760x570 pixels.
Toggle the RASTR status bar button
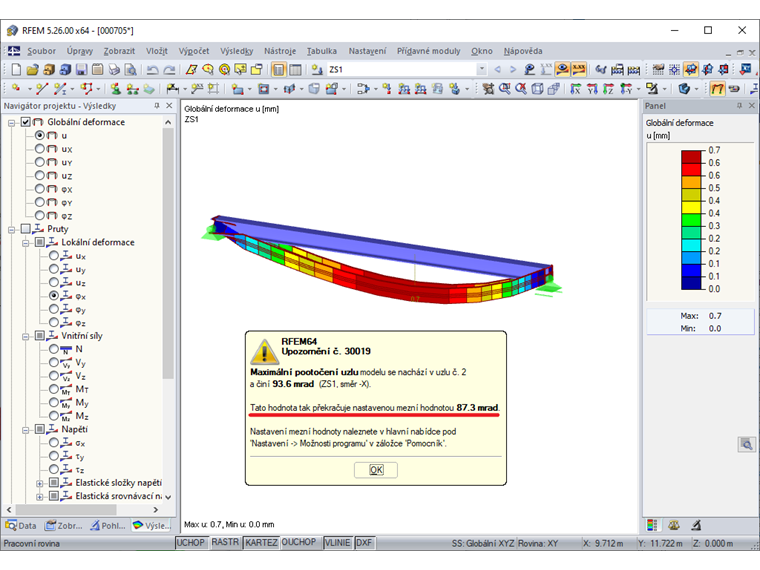[225, 542]
